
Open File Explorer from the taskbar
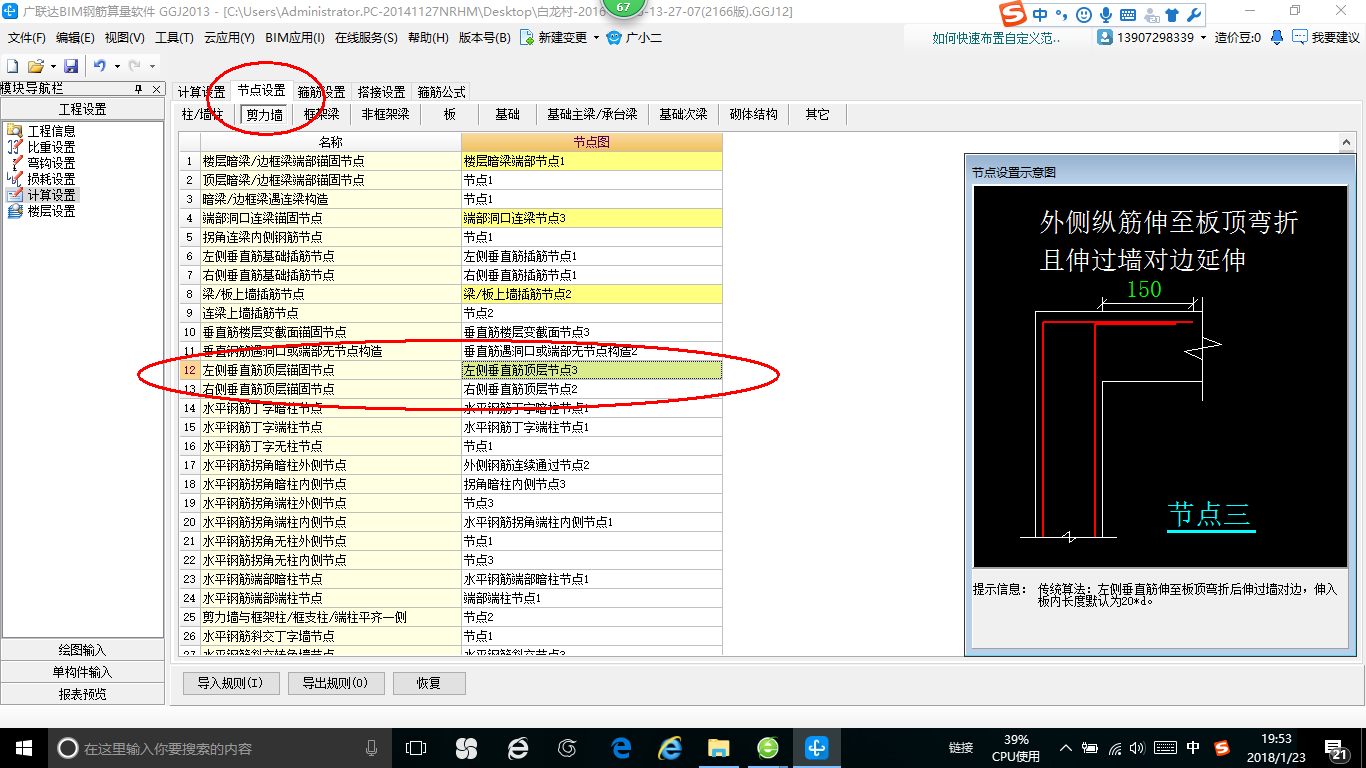click(x=718, y=747)
